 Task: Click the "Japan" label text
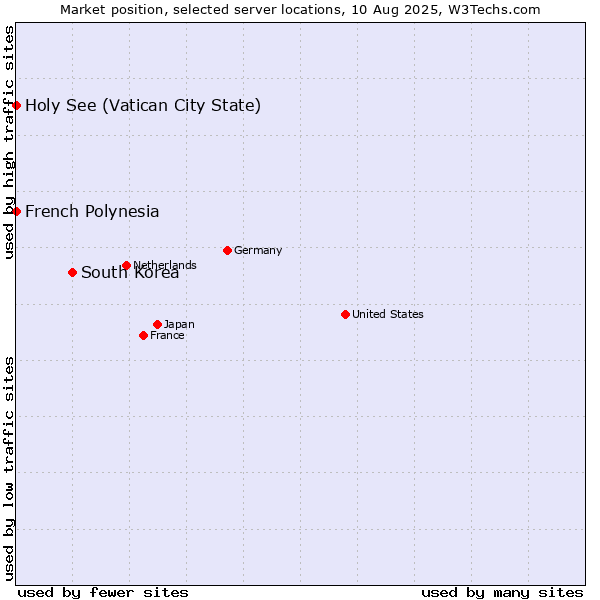[179, 324]
